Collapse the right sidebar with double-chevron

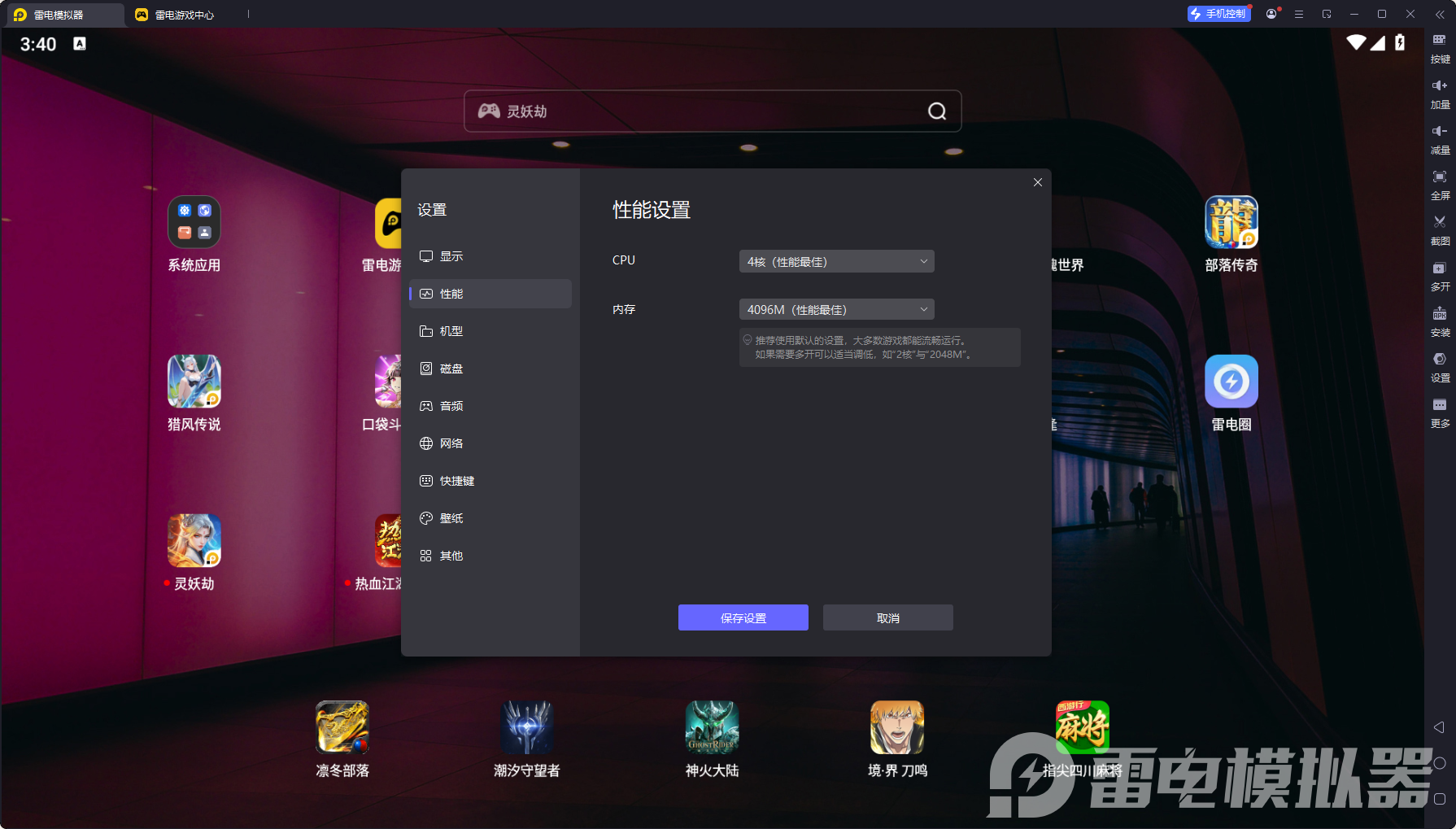pyautogui.click(x=1440, y=14)
